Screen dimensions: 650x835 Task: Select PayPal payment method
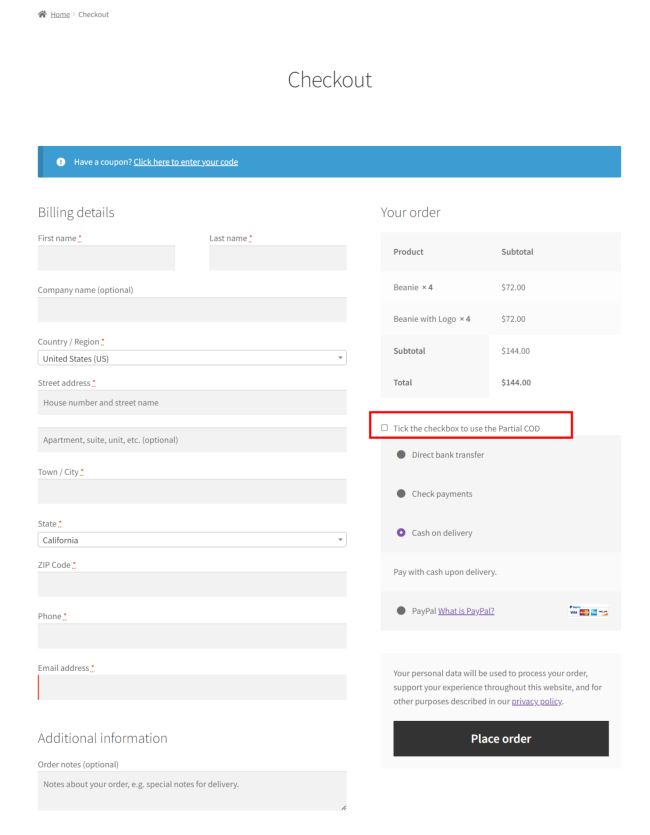(401, 611)
